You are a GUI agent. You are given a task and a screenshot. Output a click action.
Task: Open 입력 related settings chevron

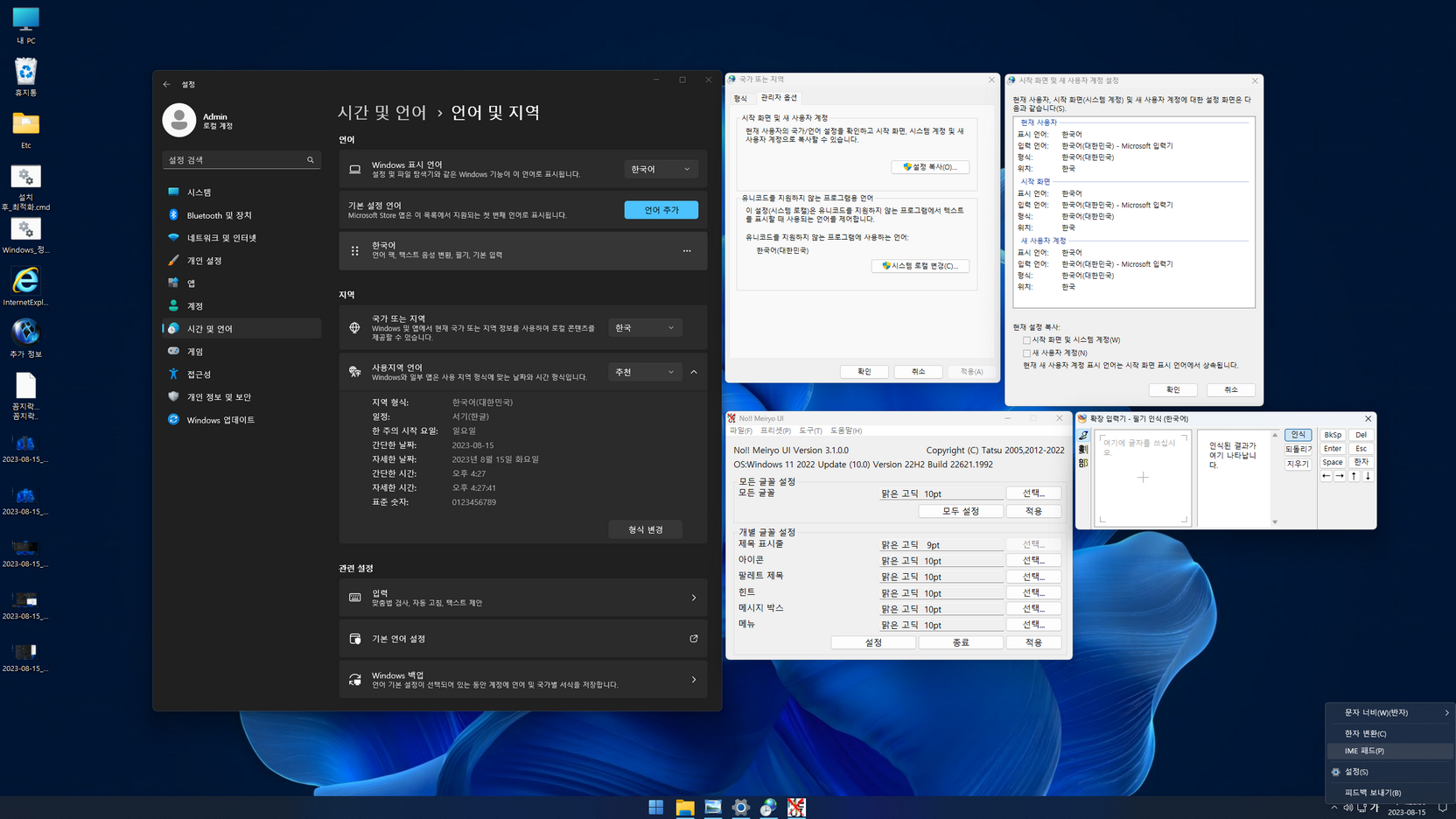pos(694,598)
